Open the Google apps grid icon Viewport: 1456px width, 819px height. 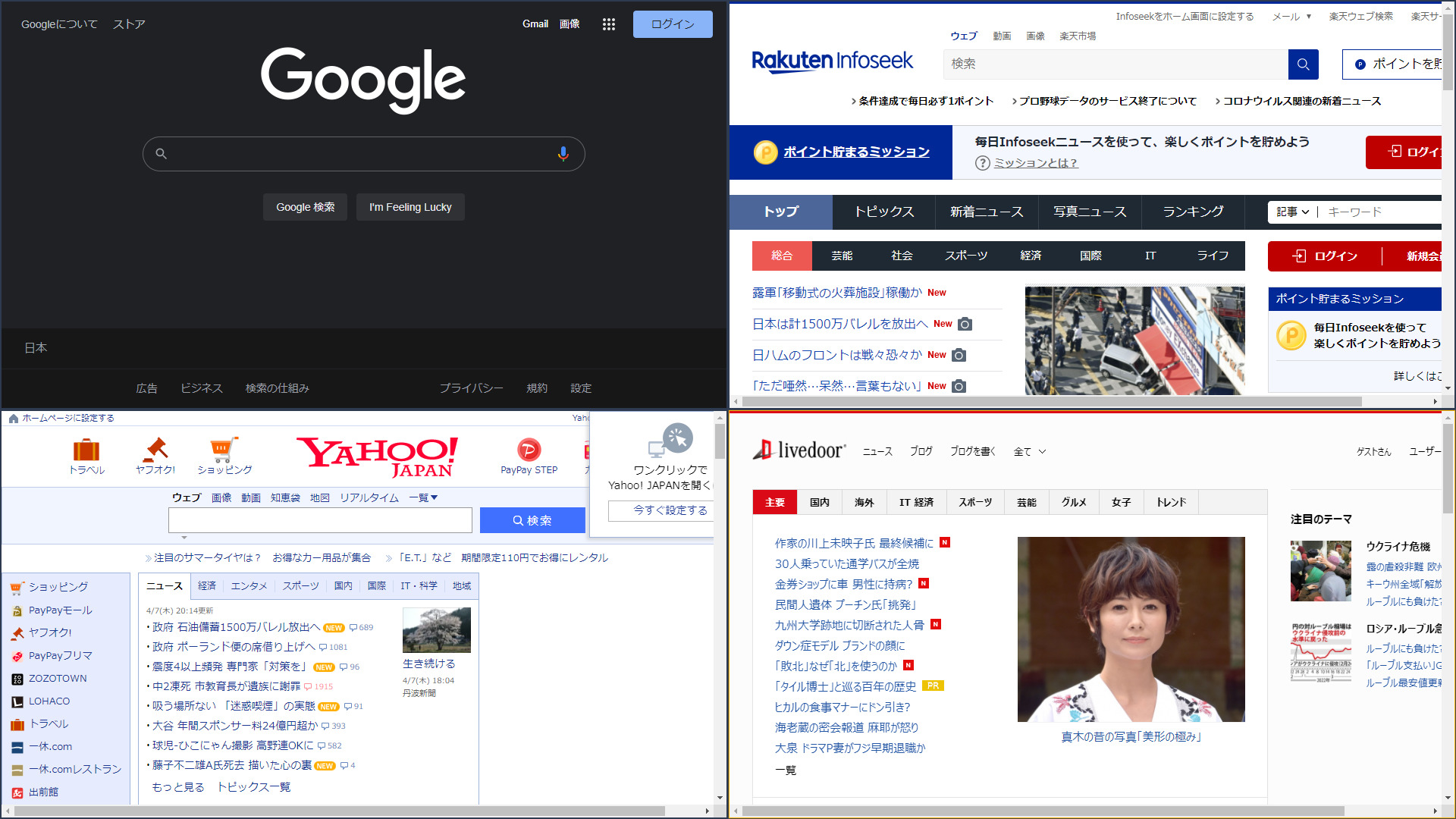(x=608, y=24)
